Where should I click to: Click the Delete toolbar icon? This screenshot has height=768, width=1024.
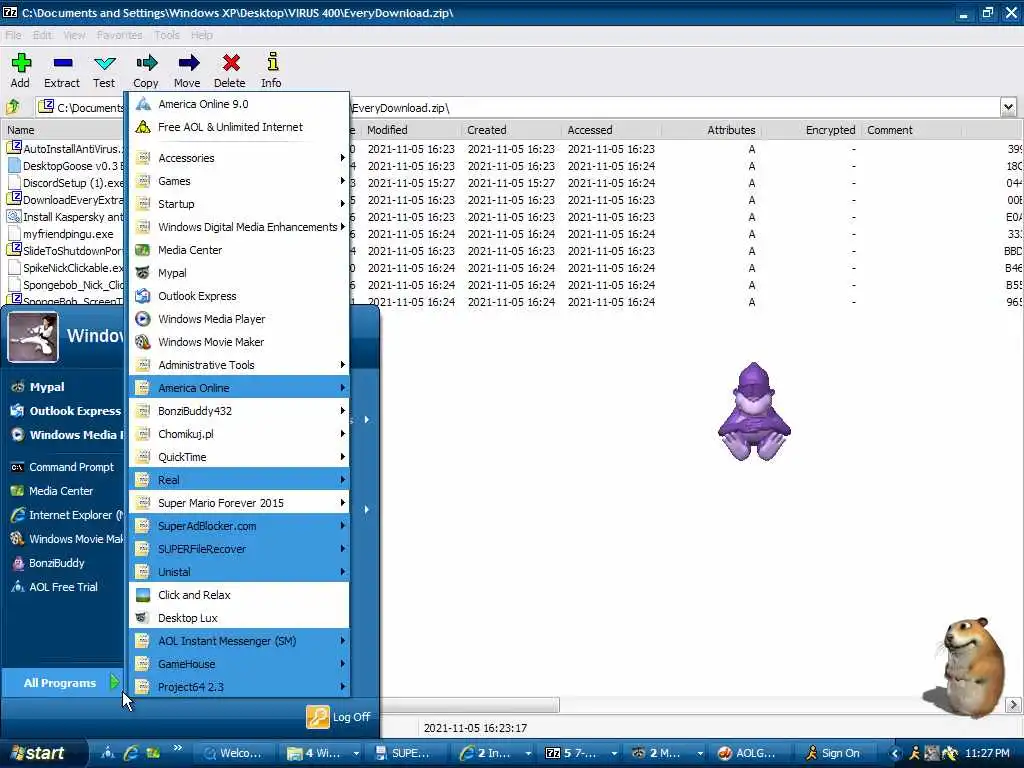[231, 63]
